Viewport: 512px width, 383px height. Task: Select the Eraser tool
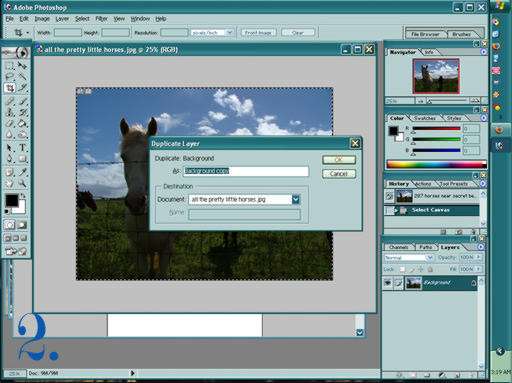pos(10,124)
